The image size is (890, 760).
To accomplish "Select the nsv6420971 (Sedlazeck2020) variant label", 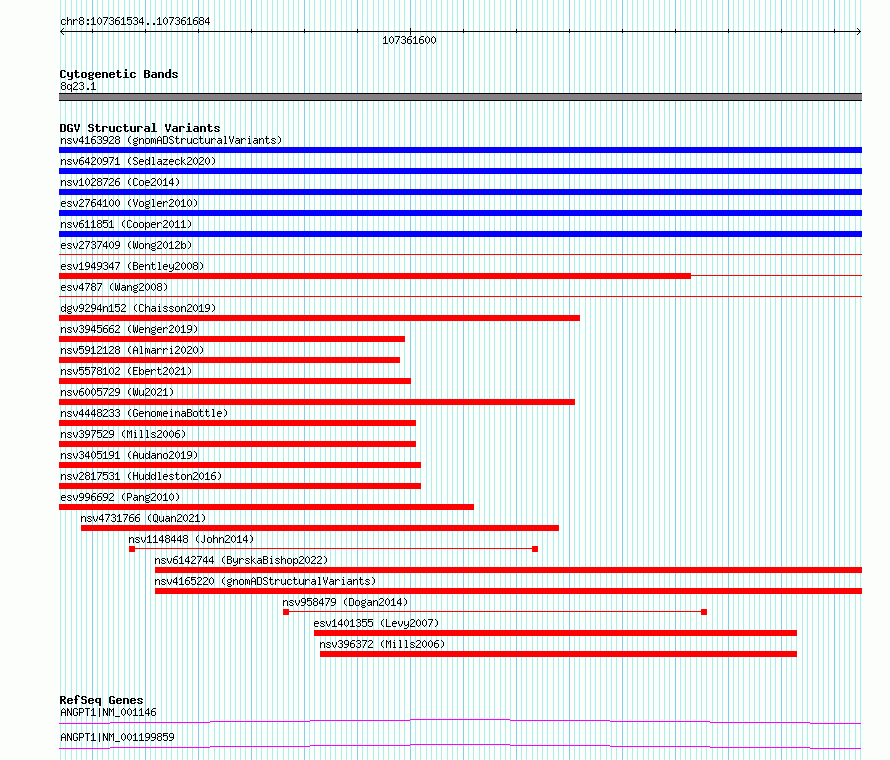I will pos(138,161).
